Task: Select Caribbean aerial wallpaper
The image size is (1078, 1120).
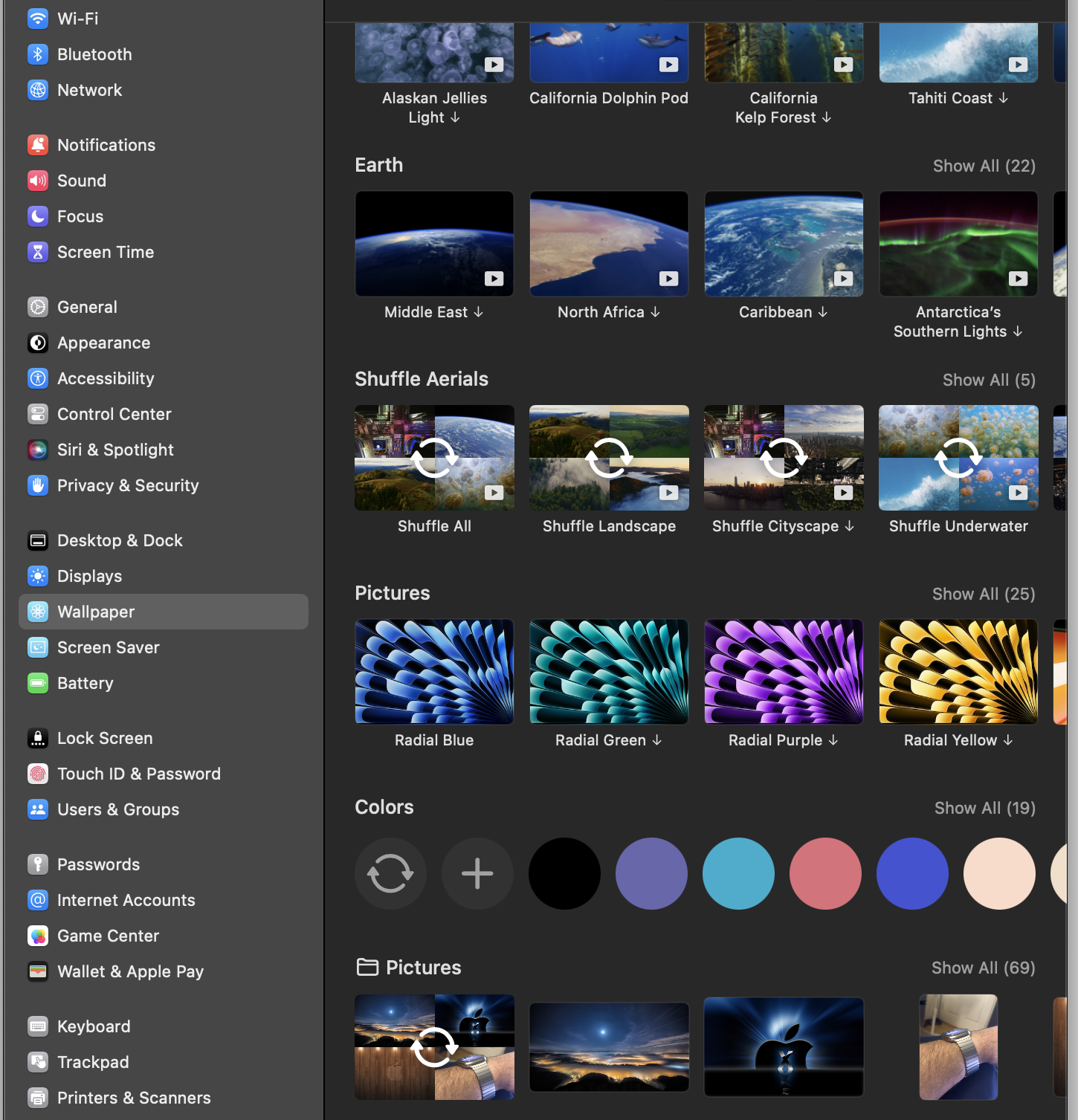Action: coord(784,244)
